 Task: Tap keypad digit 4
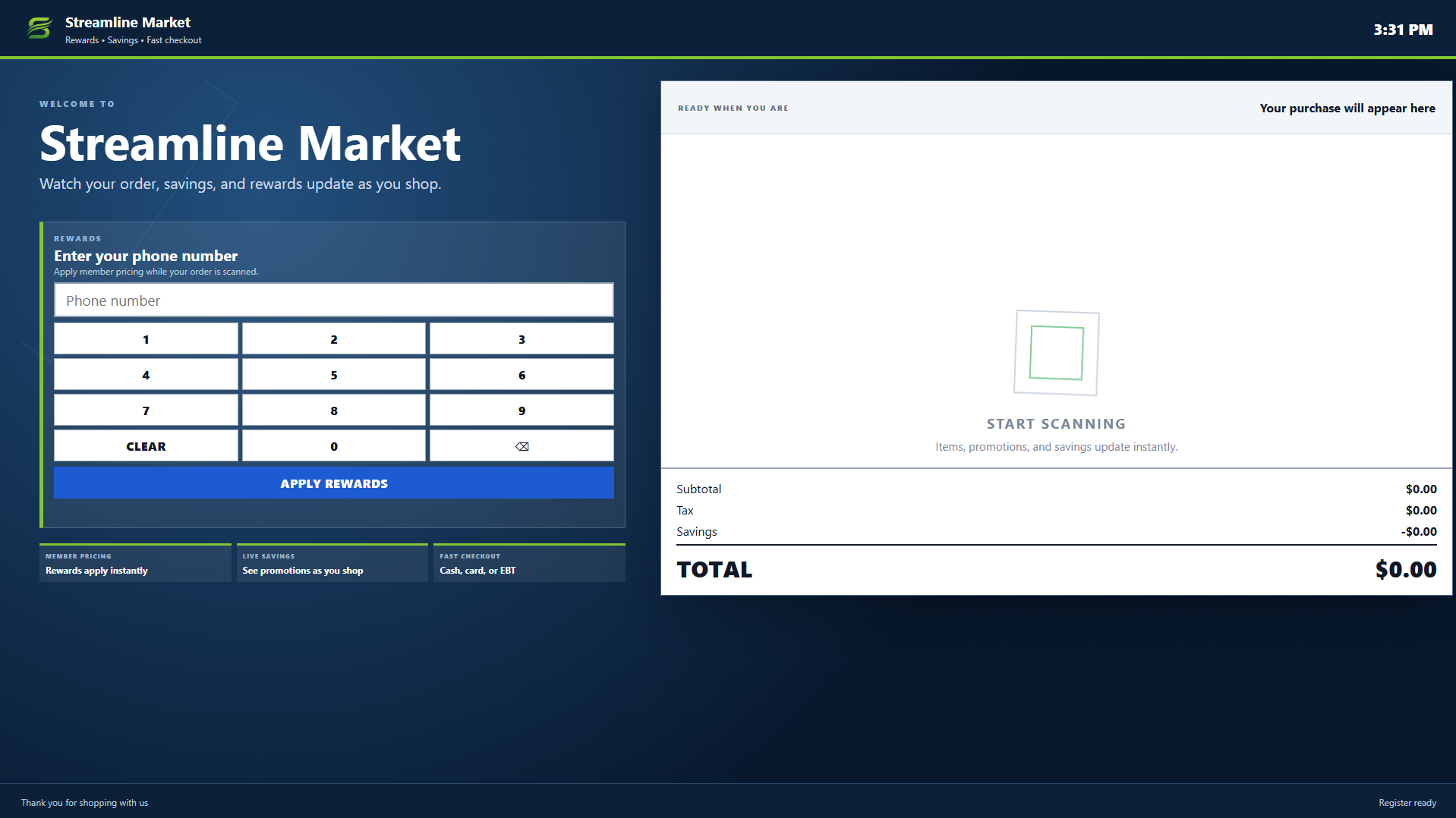[x=146, y=375]
